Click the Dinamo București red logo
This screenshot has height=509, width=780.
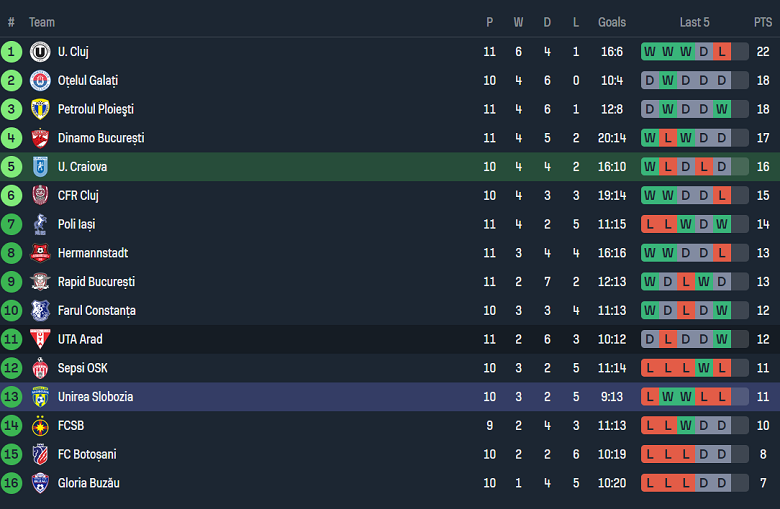(x=40, y=138)
